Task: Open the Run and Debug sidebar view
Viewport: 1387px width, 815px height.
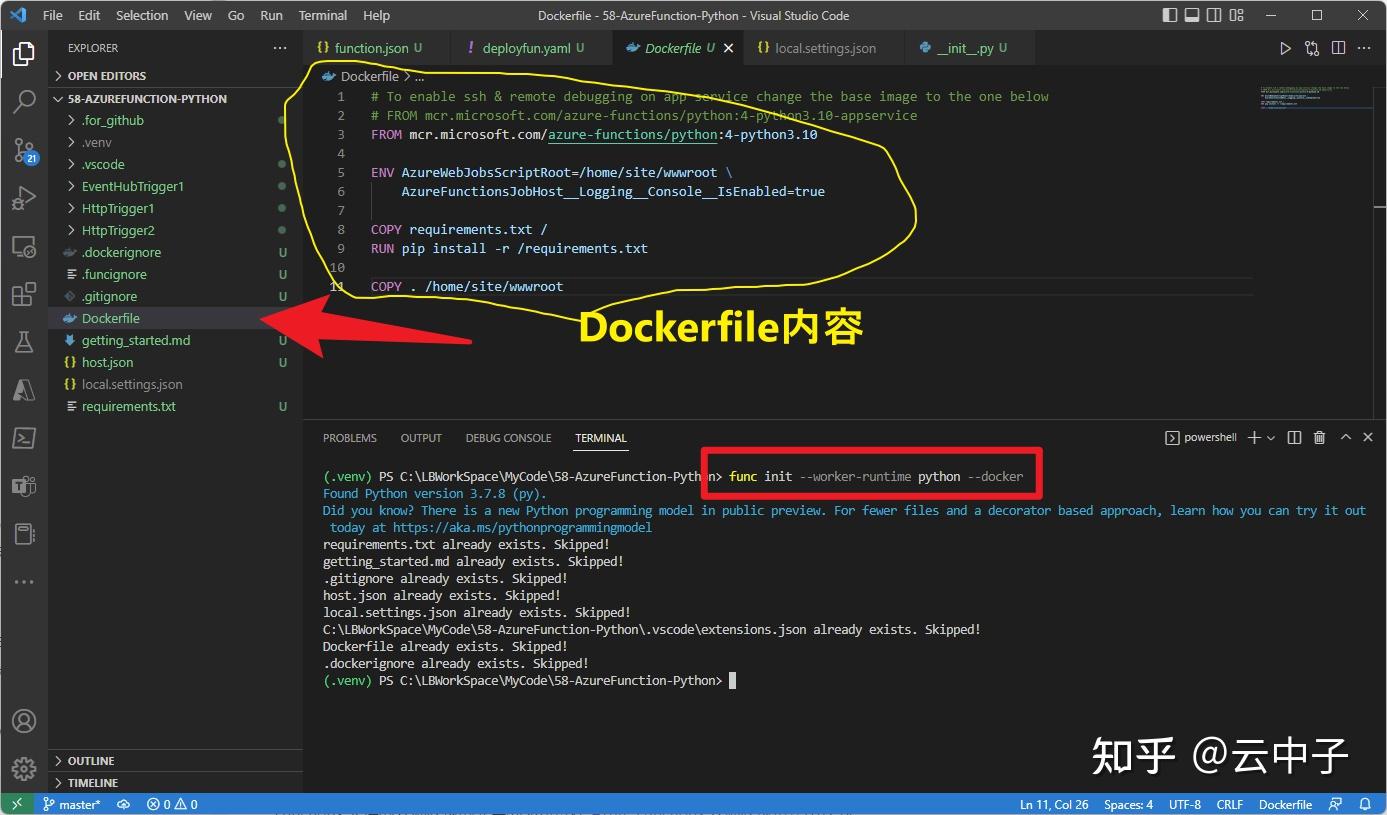Action: point(24,198)
